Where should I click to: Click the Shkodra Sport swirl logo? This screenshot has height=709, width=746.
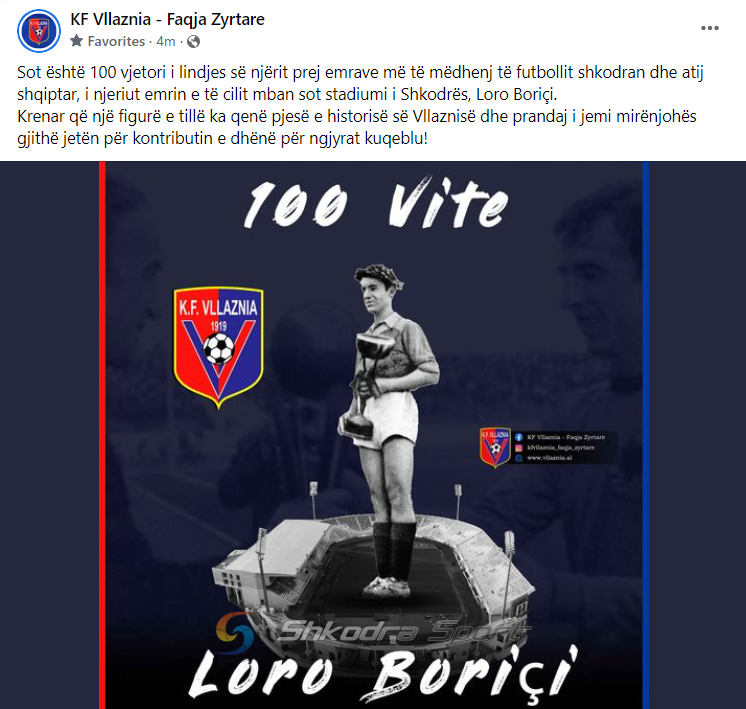click(236, 632)
